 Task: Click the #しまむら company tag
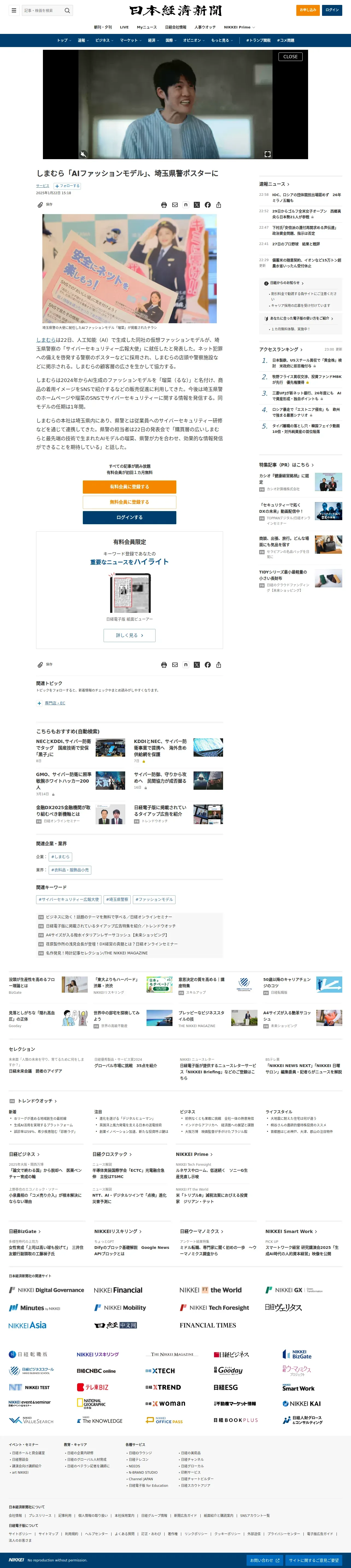pyautogui.click(x=60, y=856)
